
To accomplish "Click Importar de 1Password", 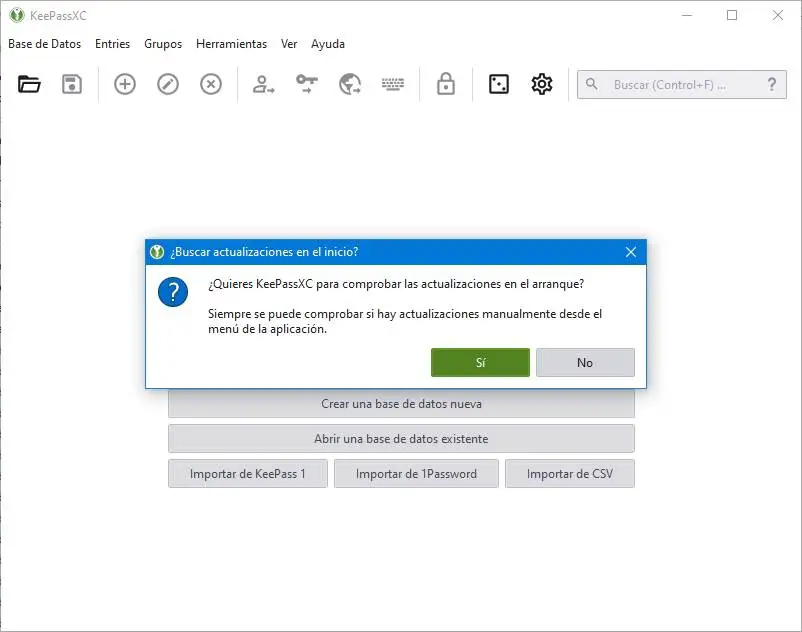I will pyautogui.click(x=416, y=473).
